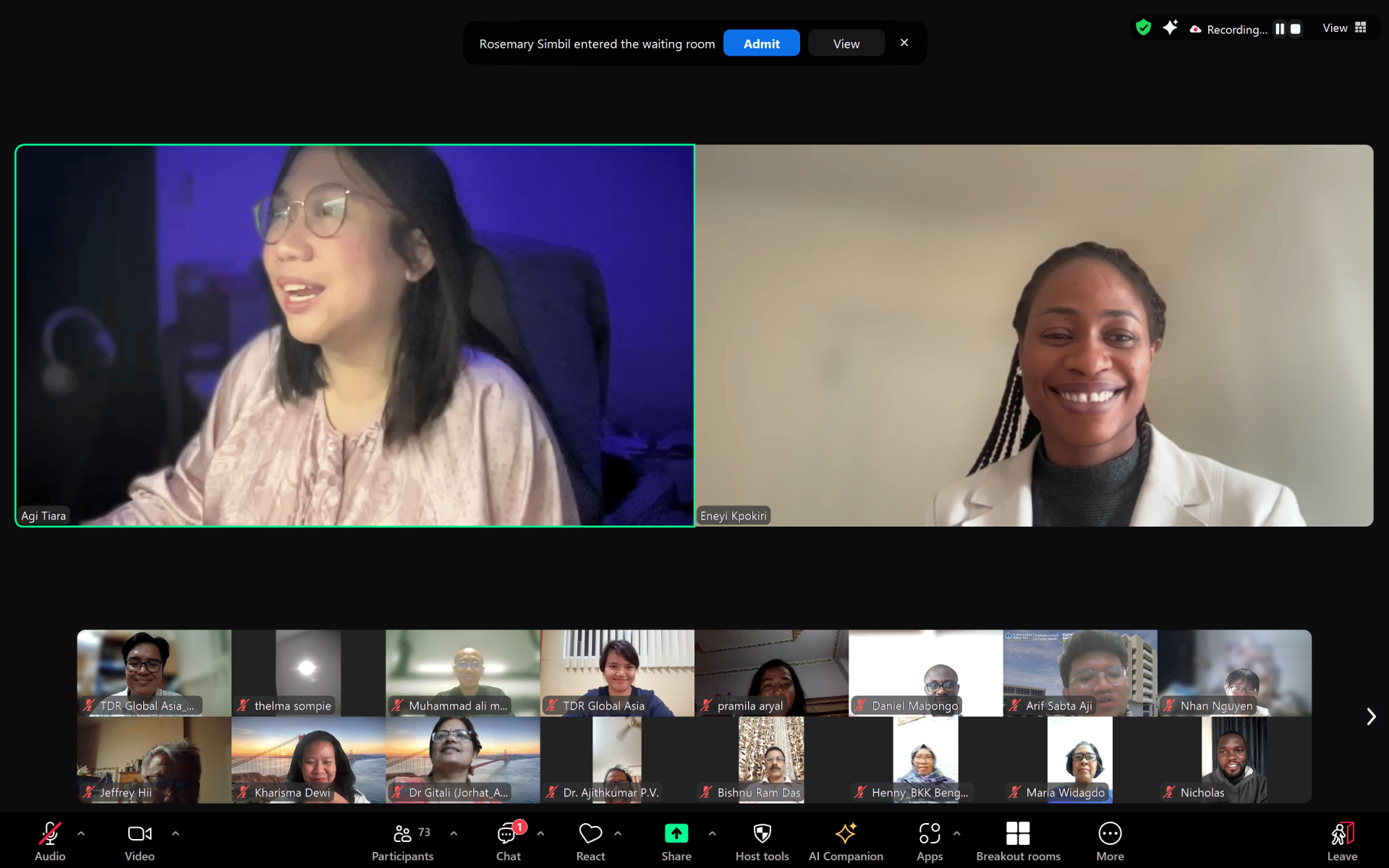Expand video options arrow
The image size is (1389, 868).
pos(175,833)
